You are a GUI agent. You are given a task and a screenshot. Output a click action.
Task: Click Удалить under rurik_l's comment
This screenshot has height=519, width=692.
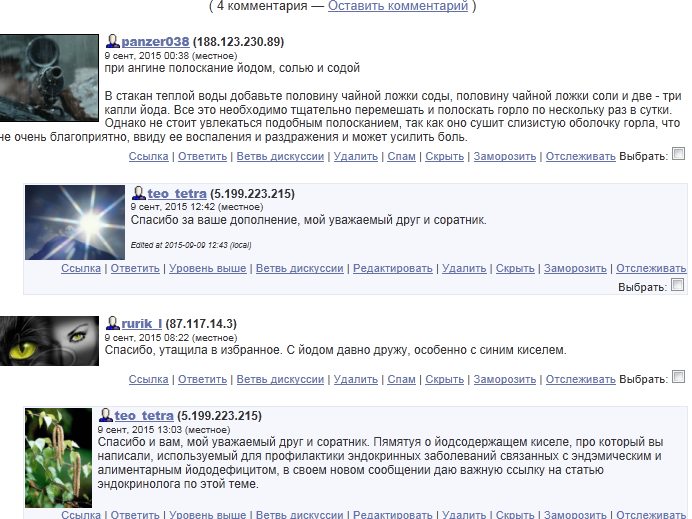pyautogui.click(x=356, y=379)
